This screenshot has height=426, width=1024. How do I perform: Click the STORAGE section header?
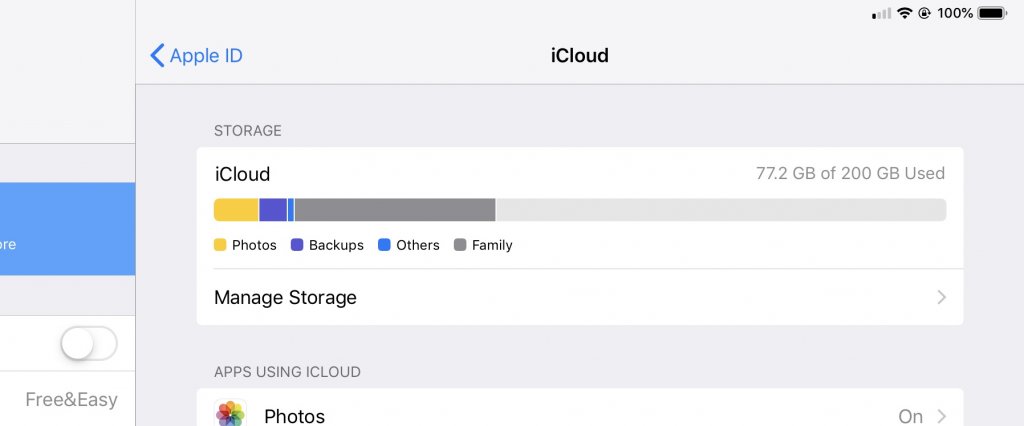[x=248, y=131]
